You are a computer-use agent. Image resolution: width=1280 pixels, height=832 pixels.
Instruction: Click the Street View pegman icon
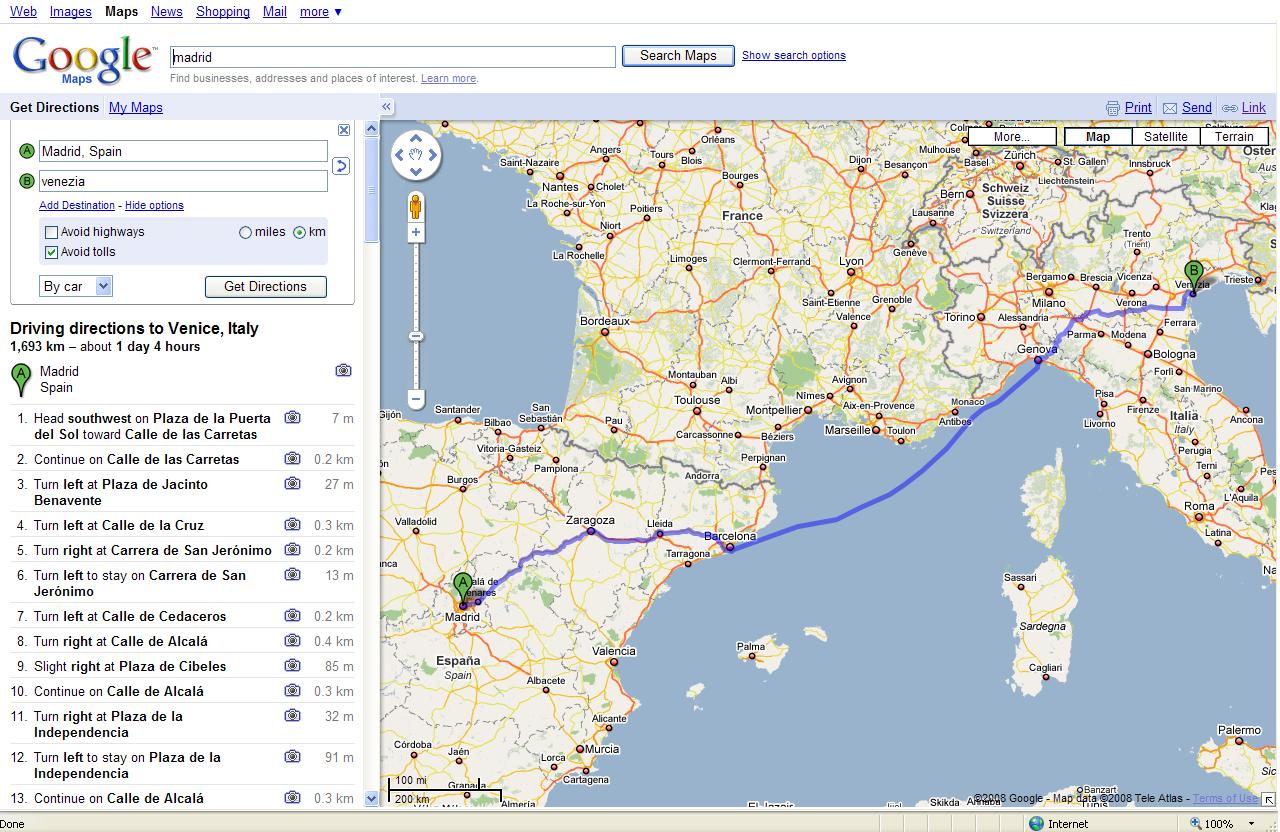(416, 207)
